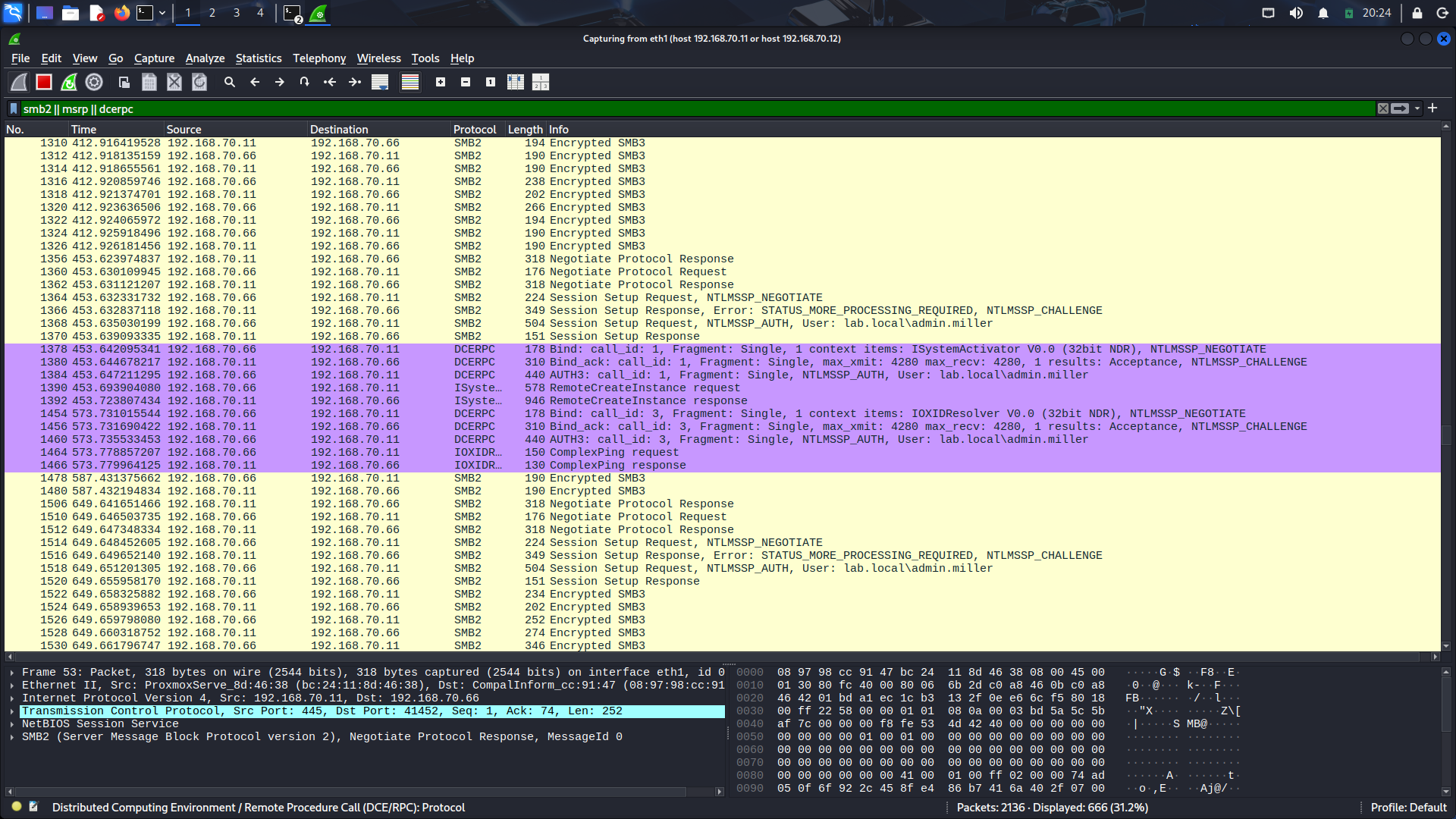The width and height of the screenshot is (1456, 819).
Task: Clear the smb2 display filter with the X
Action: coord(1383,108)
